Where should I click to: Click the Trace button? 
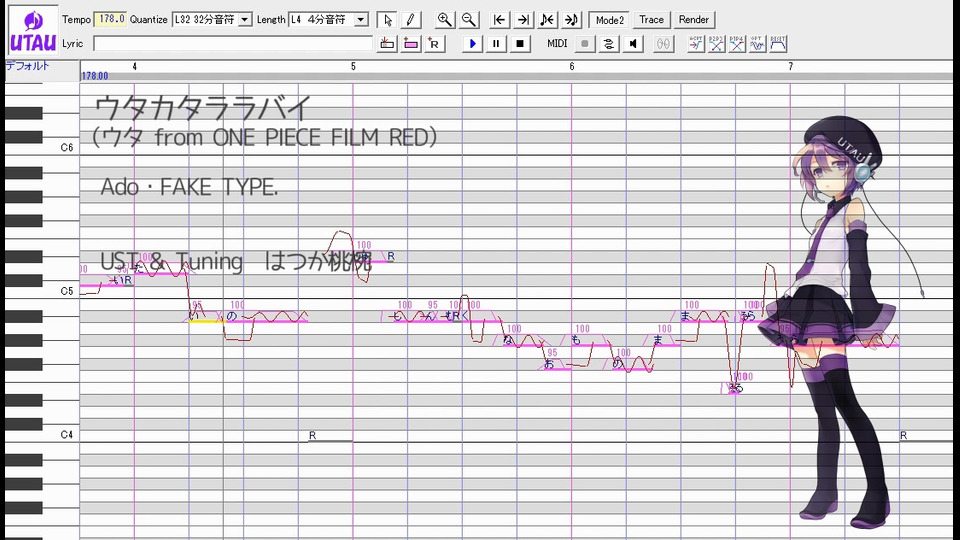[651, 20]
